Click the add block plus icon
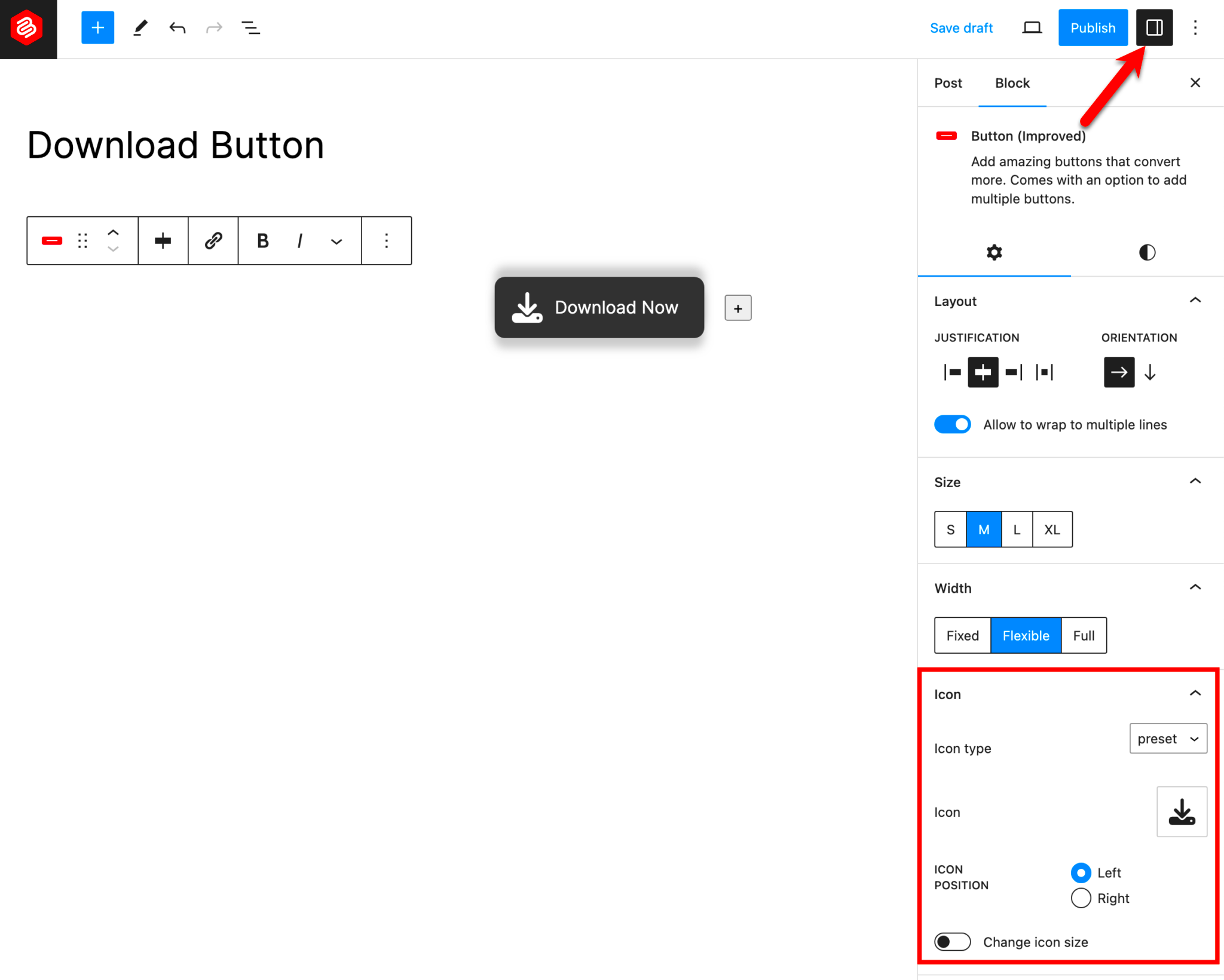The height and width of the screenshot is (980, 1224). pyautogui.click(x=97, y=28)
